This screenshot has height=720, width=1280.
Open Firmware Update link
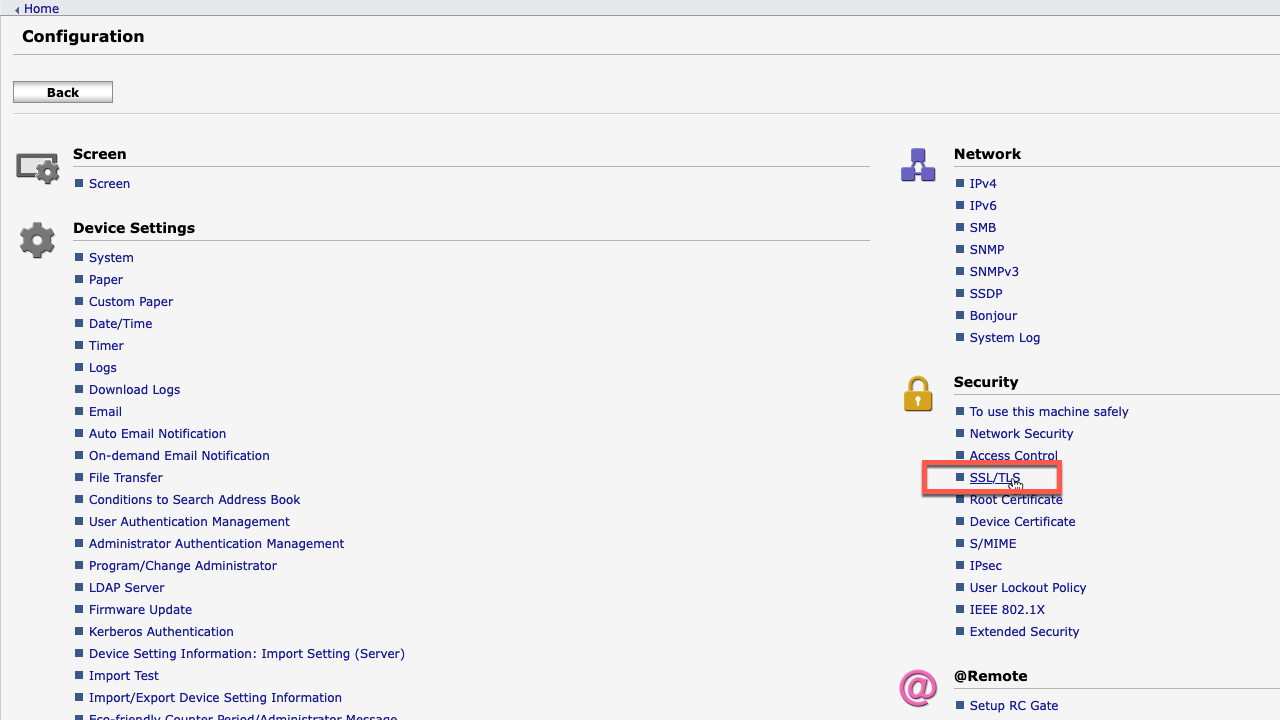click(140, 610)
